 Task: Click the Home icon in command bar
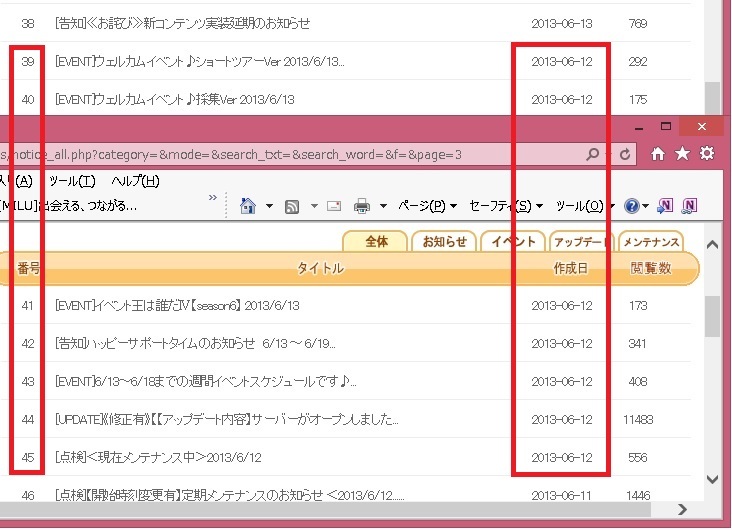tap(249, 206)
